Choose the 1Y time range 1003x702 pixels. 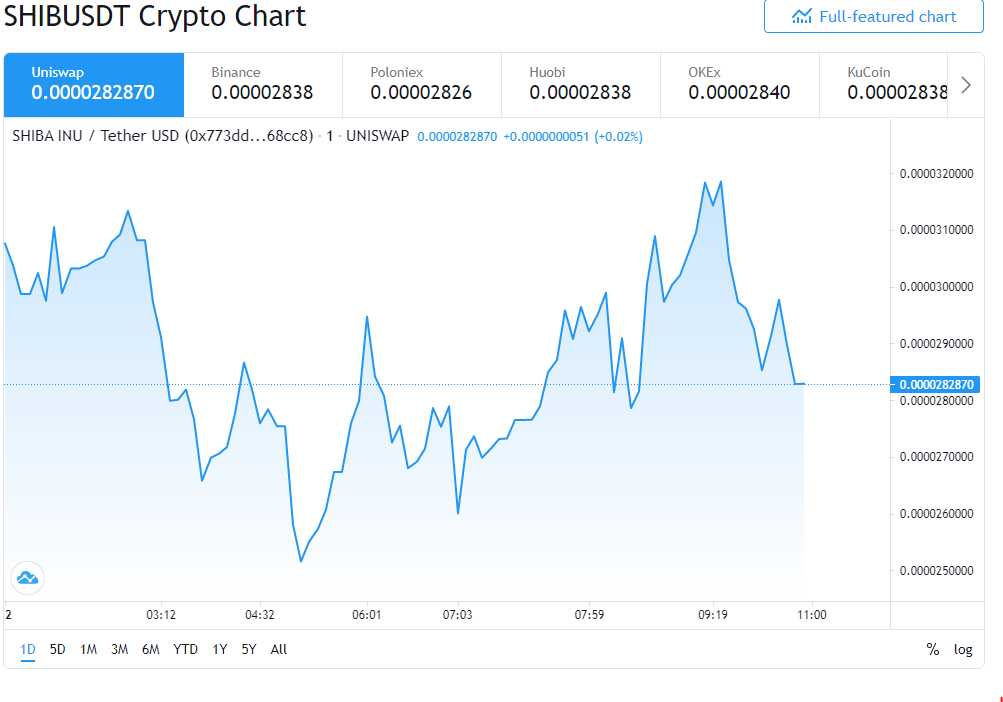click(x=219, y=650)
